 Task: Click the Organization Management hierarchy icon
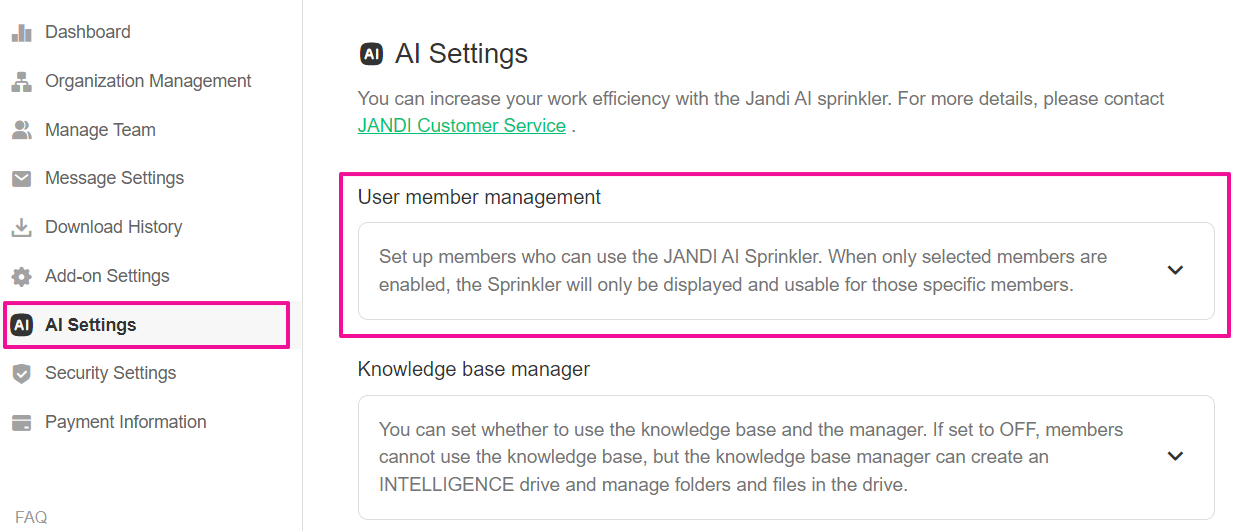tap(21, 82)
